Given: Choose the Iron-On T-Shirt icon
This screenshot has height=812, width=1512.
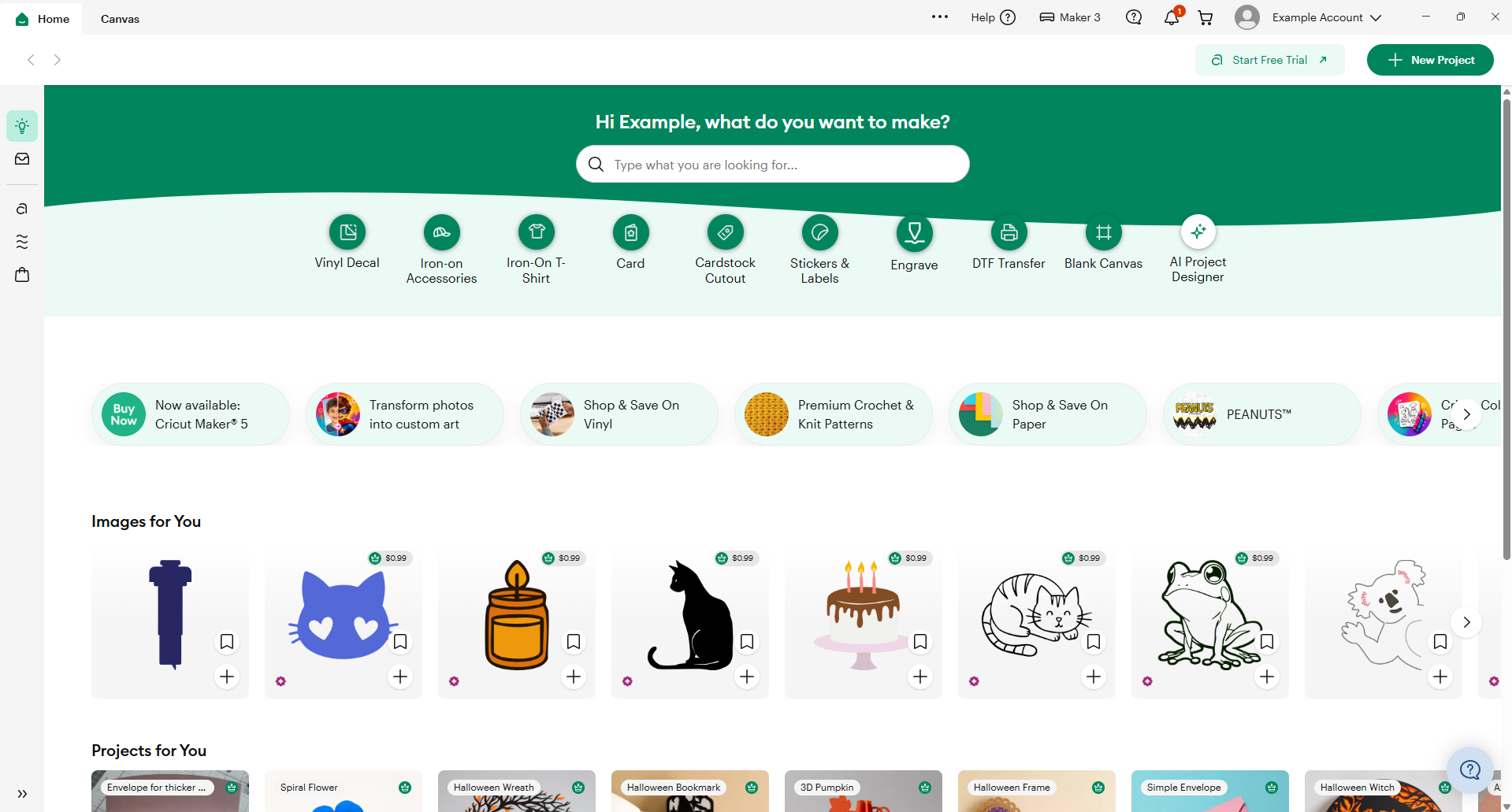Looking at the screenshot, I should pos(537,232).
